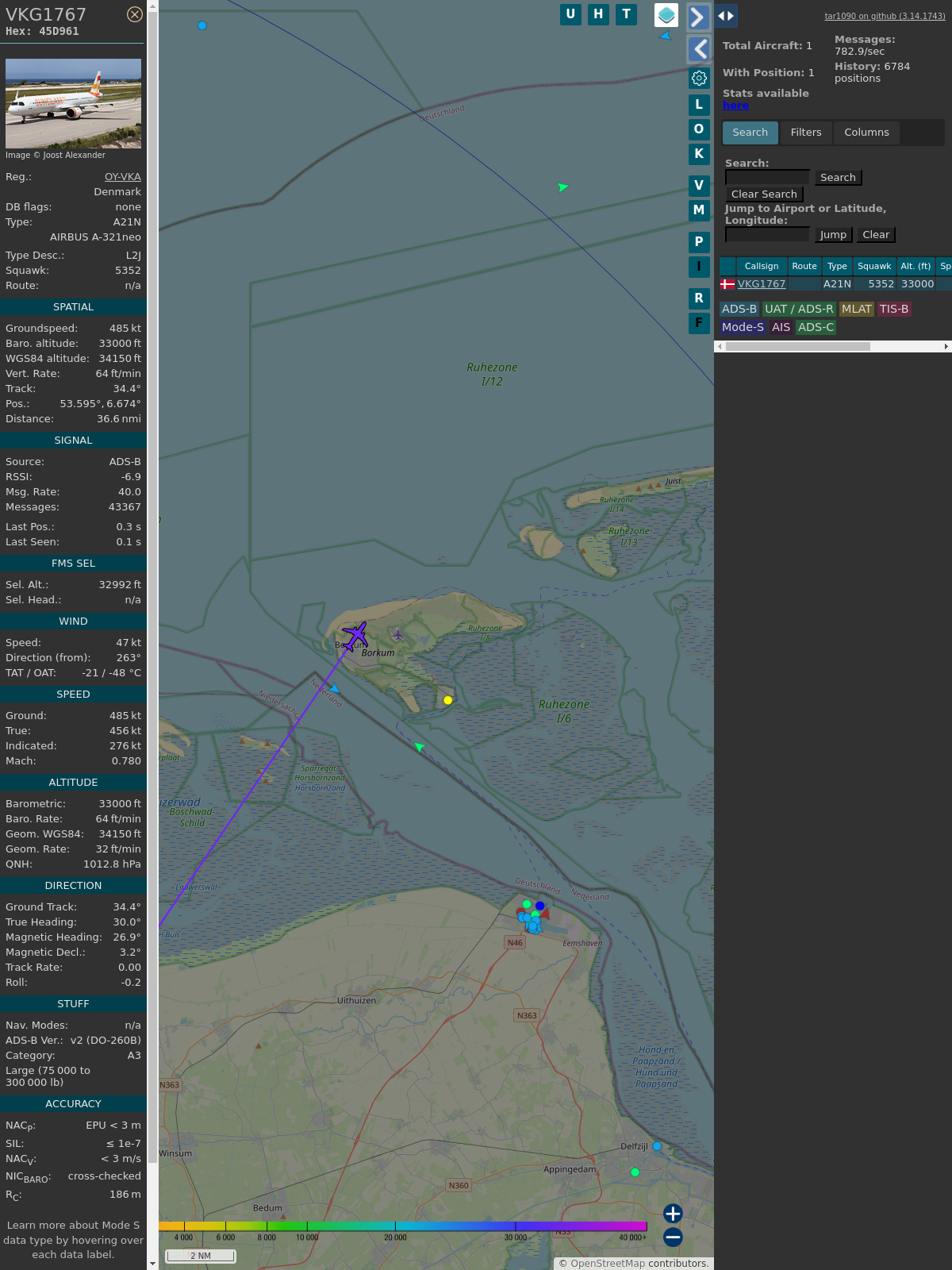Toggle the M map option button
Viewport: 952px width, 1270px height.
(699, 210)
